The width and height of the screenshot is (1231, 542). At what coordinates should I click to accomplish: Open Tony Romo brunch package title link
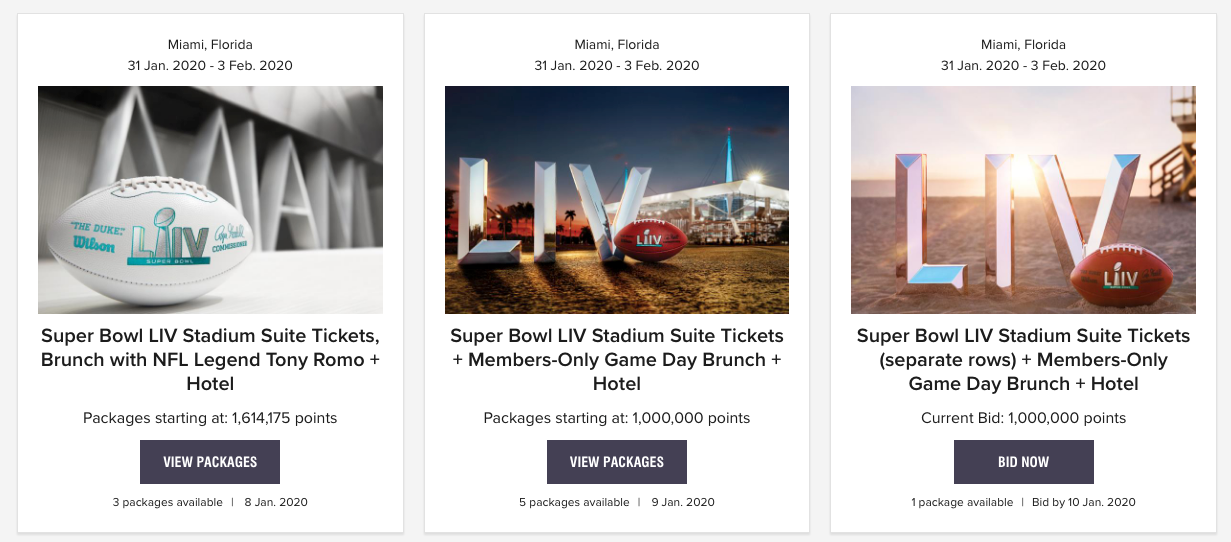click(x=210, y=359)
